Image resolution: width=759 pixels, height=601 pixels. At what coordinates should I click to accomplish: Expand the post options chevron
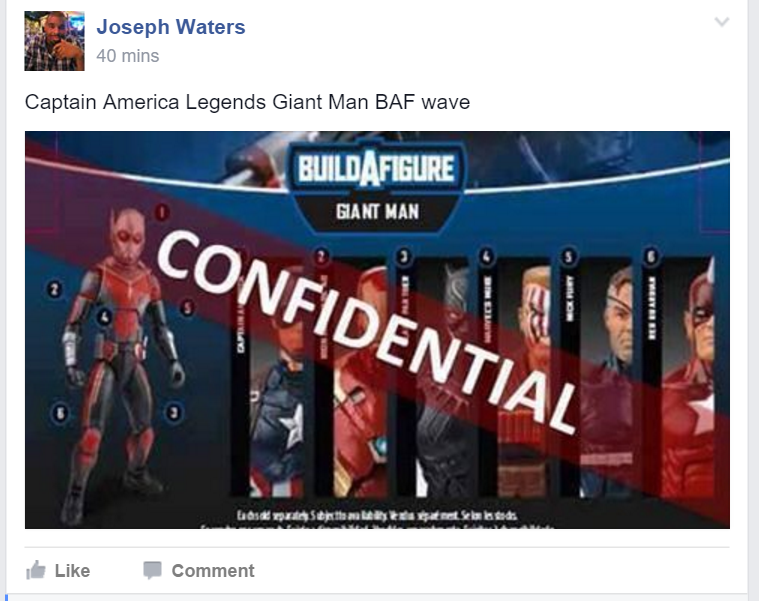[x=722, y=22]
